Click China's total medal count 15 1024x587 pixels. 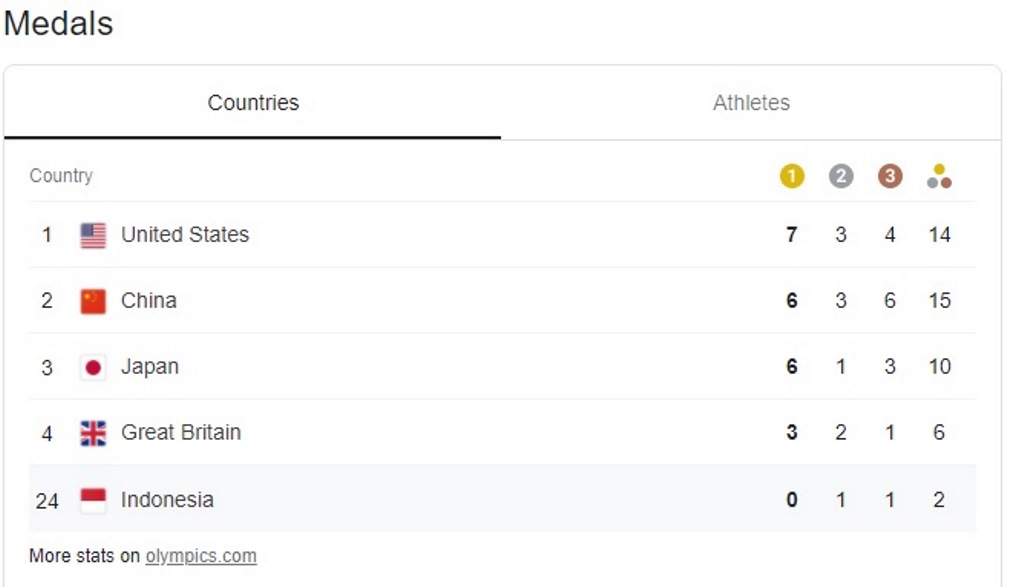[938, 300]
